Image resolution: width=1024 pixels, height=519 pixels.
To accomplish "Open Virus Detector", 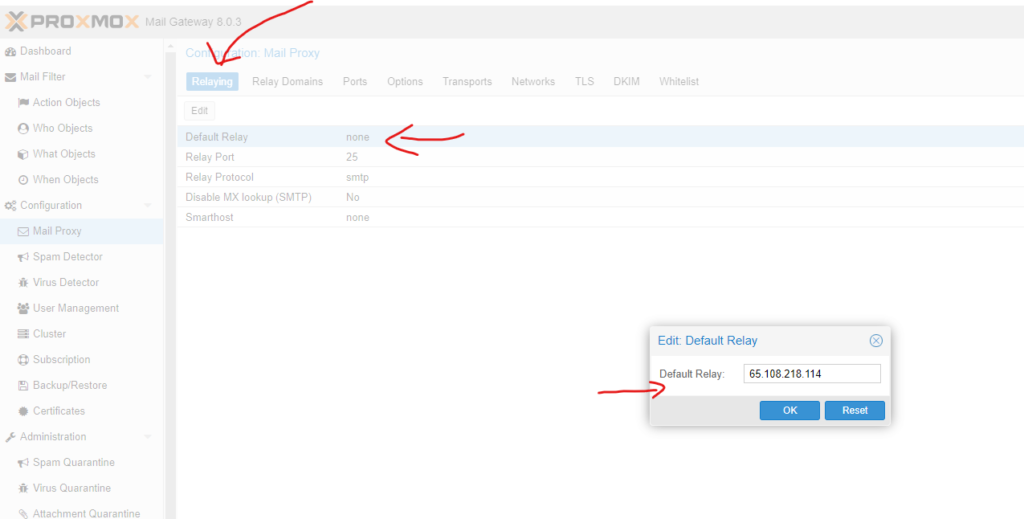I will (66, 283).
